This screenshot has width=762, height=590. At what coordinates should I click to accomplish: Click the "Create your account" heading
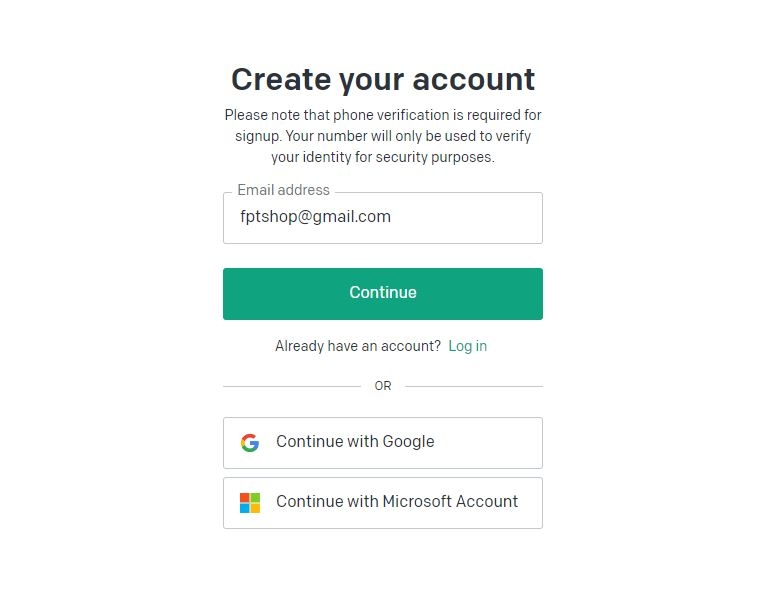click(x=382, y=79)
